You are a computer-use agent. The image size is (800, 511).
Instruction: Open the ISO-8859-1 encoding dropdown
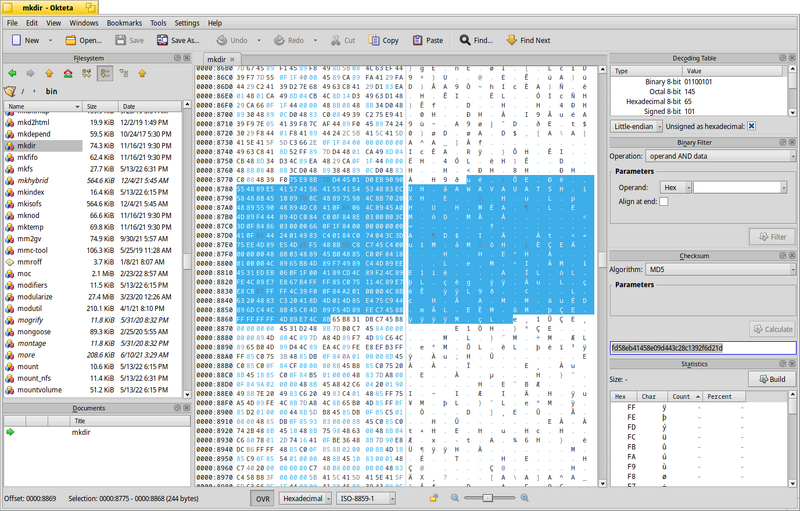click(366, 498)
